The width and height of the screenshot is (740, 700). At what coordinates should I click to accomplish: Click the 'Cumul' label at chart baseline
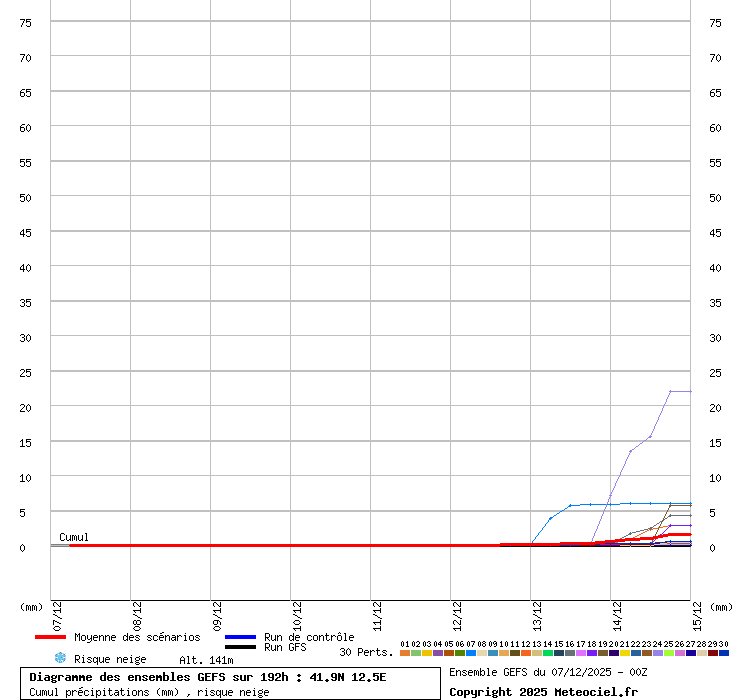point(74,537)
